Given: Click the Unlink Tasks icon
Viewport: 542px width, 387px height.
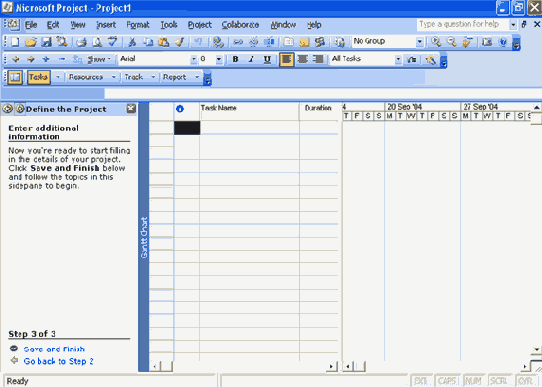Looking at the screenshot, I should point(253,42).
